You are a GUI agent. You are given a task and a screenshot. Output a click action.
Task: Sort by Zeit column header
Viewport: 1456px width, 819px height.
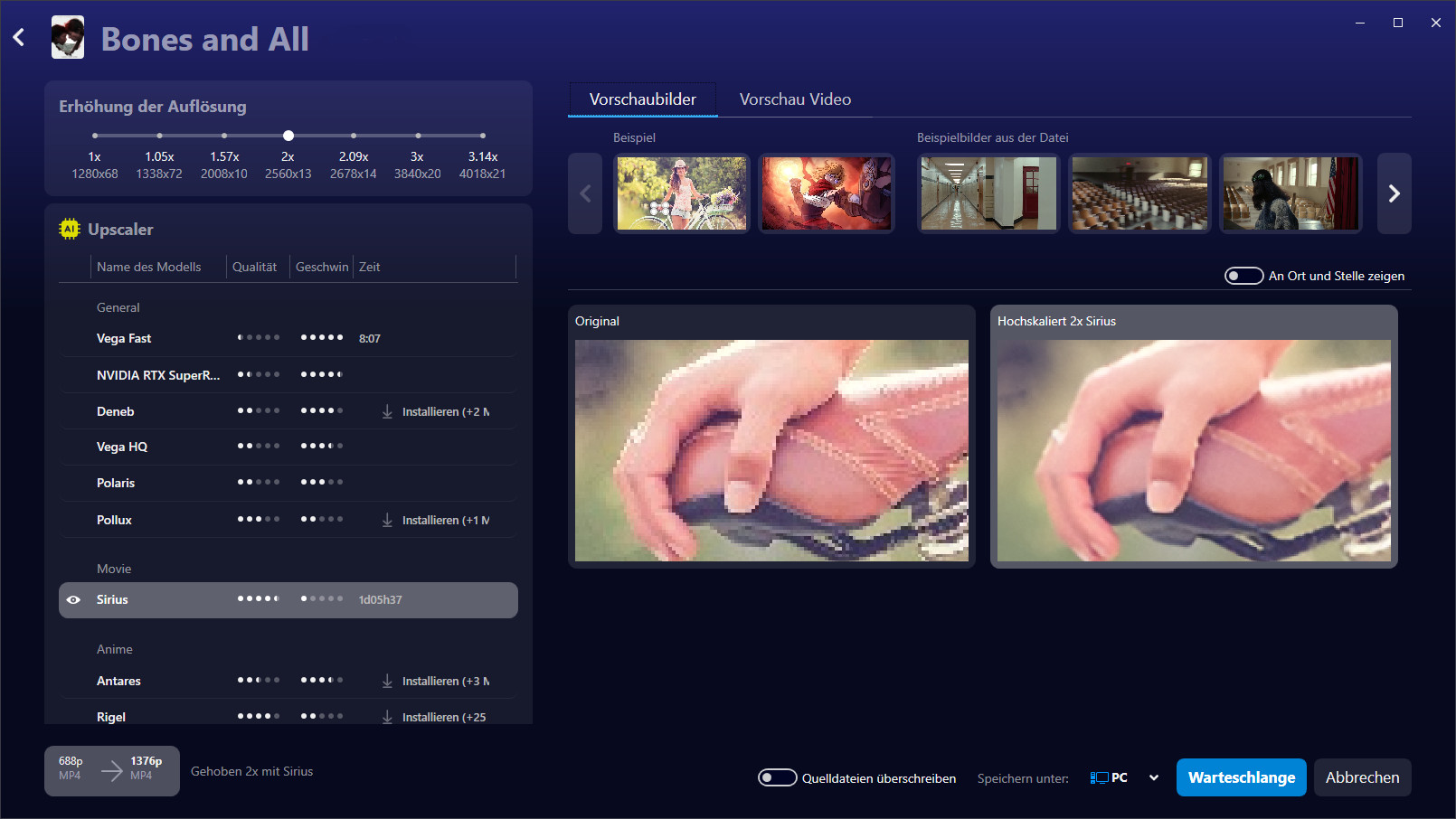pyautogui.click(x=370, y=267)
